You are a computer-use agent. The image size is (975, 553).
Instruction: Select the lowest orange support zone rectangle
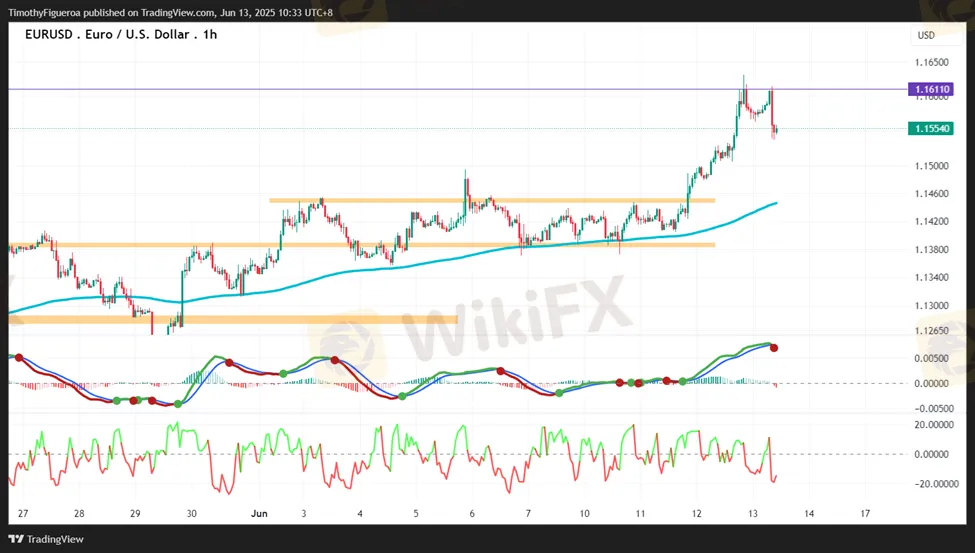tap(230, 320)
